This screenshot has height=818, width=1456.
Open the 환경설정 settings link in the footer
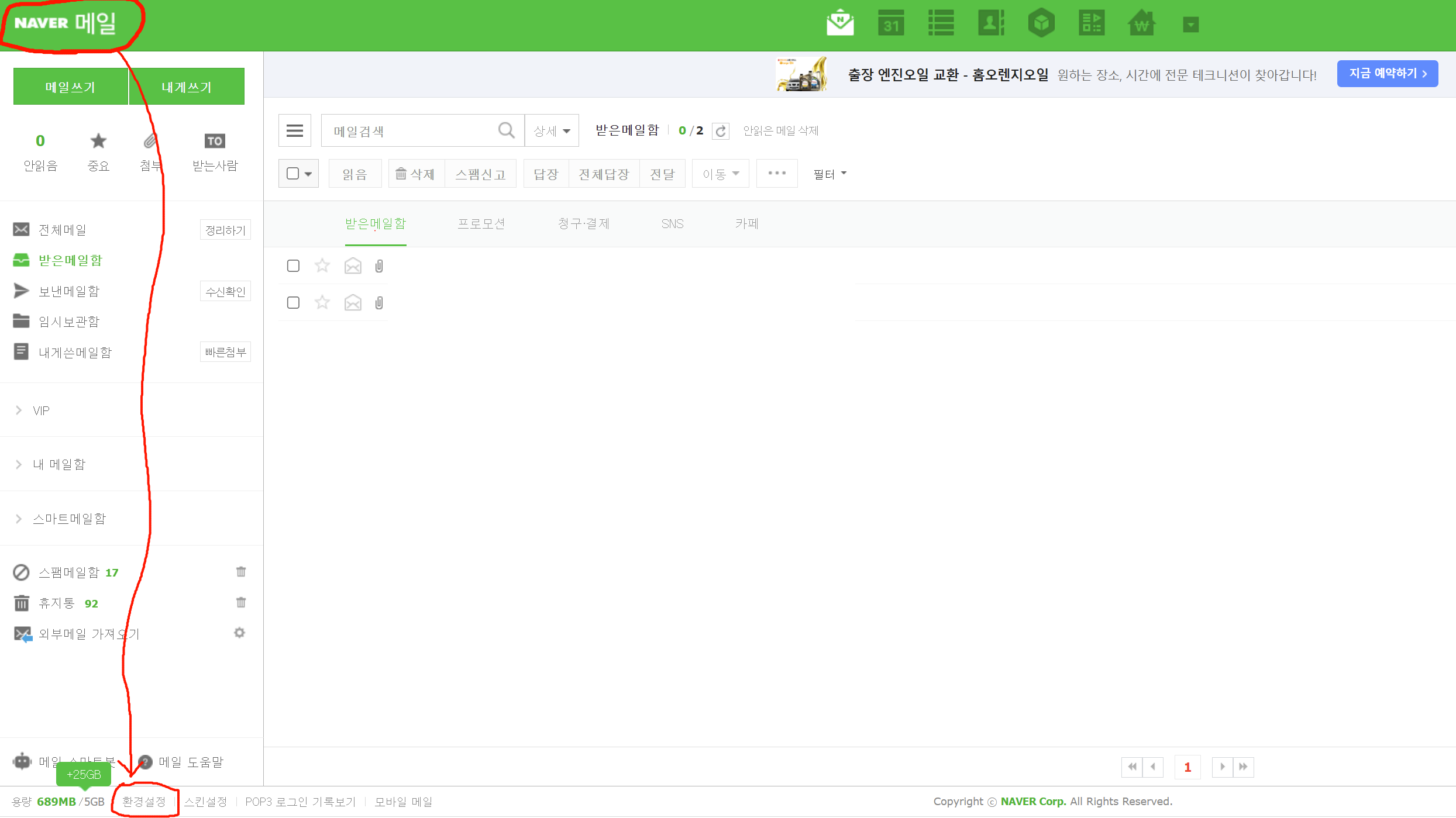click(x=144, y=801)
